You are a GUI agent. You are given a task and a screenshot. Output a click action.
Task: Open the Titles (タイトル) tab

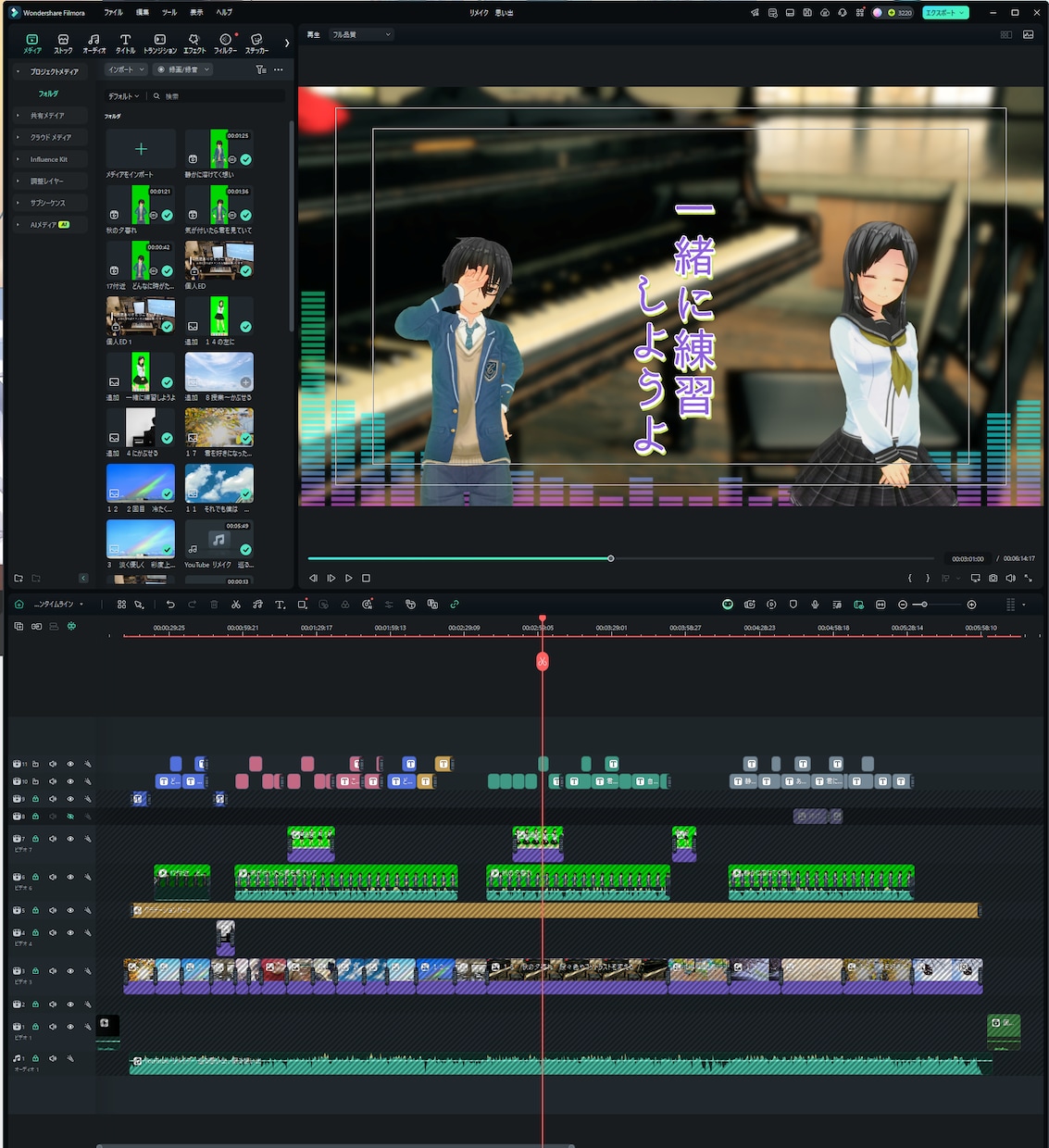125,44
